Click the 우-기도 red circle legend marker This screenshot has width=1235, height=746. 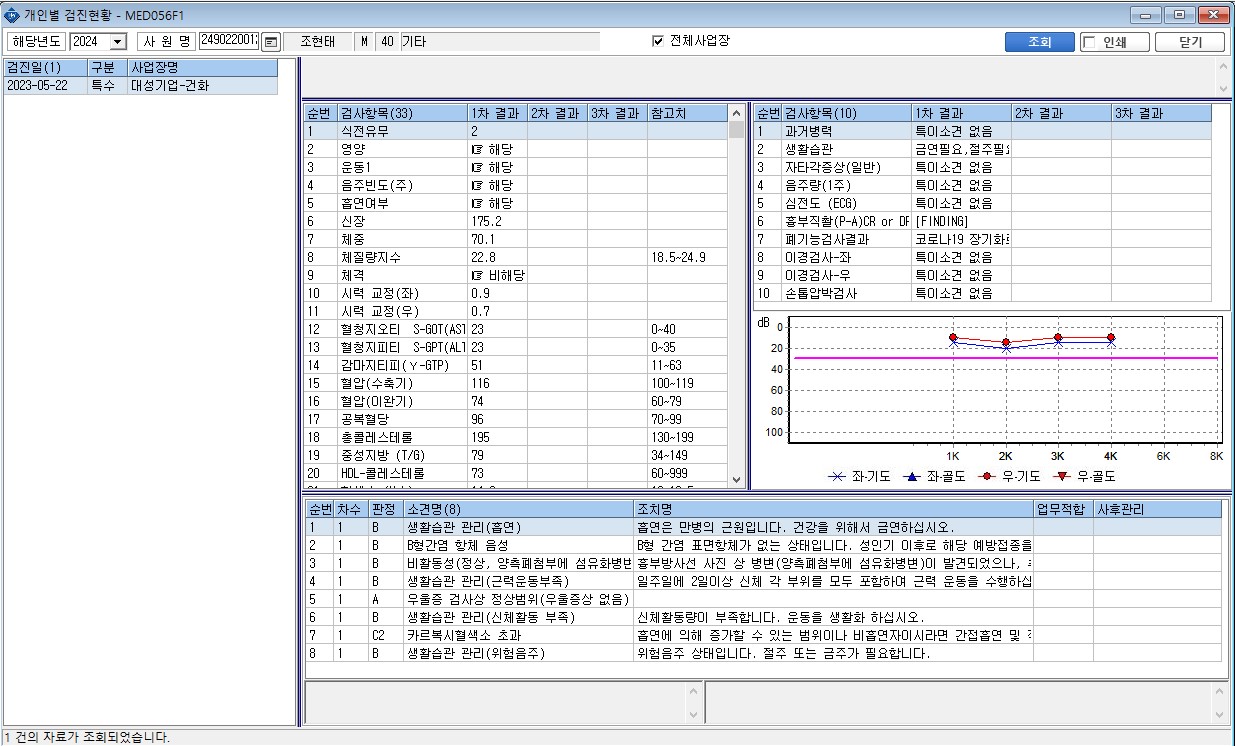pyautogui.click(x=989, y=477)
